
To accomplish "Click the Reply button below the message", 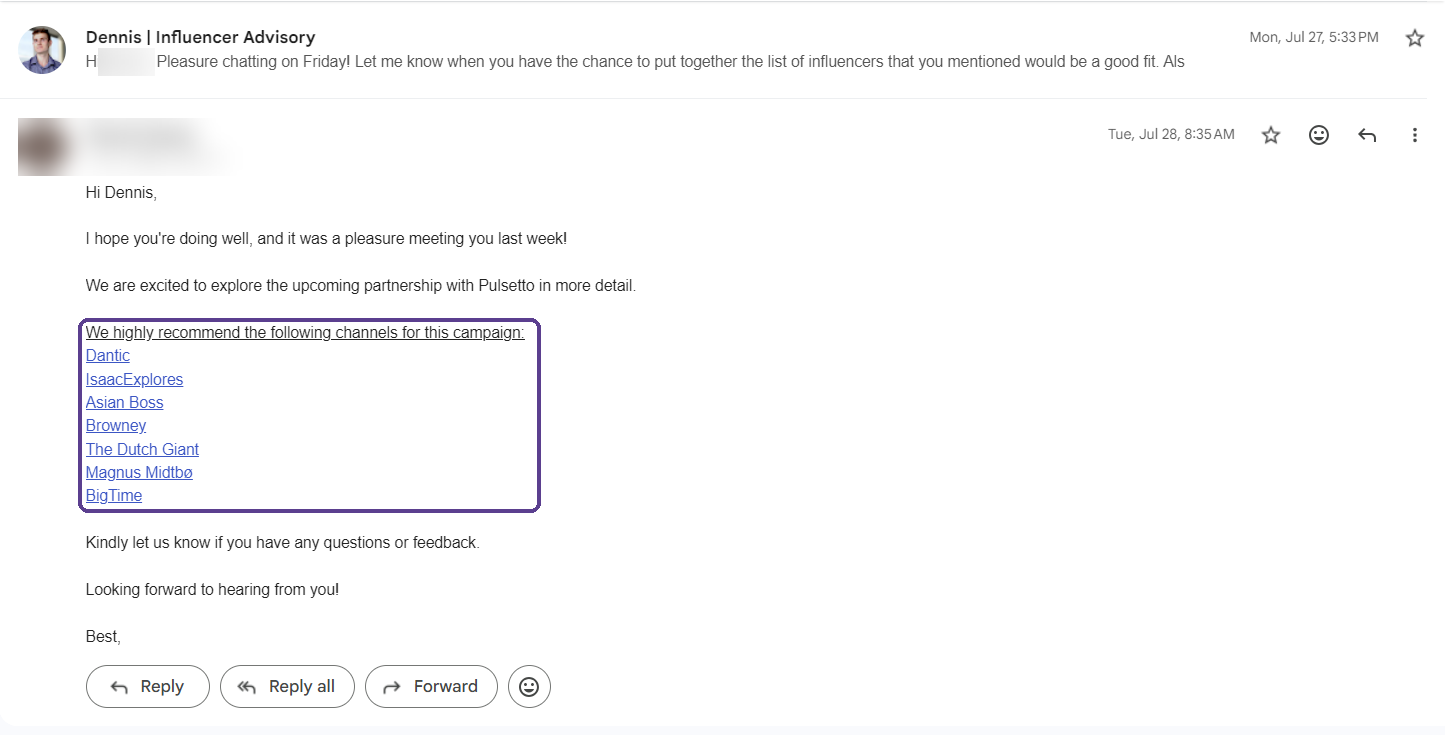I will [148, 687].
